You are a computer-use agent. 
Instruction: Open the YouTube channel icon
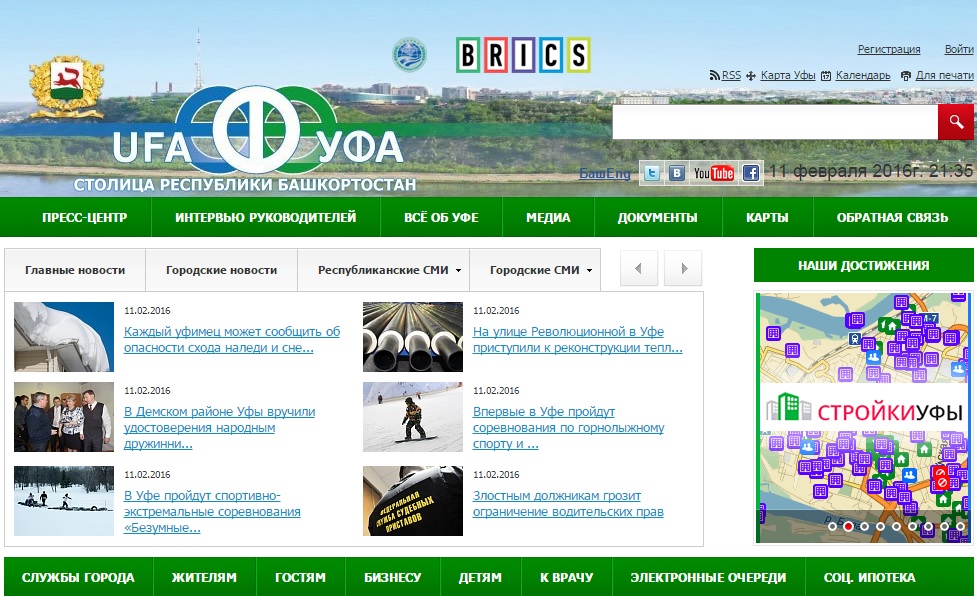pyautogui.click(x=714, y=173)
